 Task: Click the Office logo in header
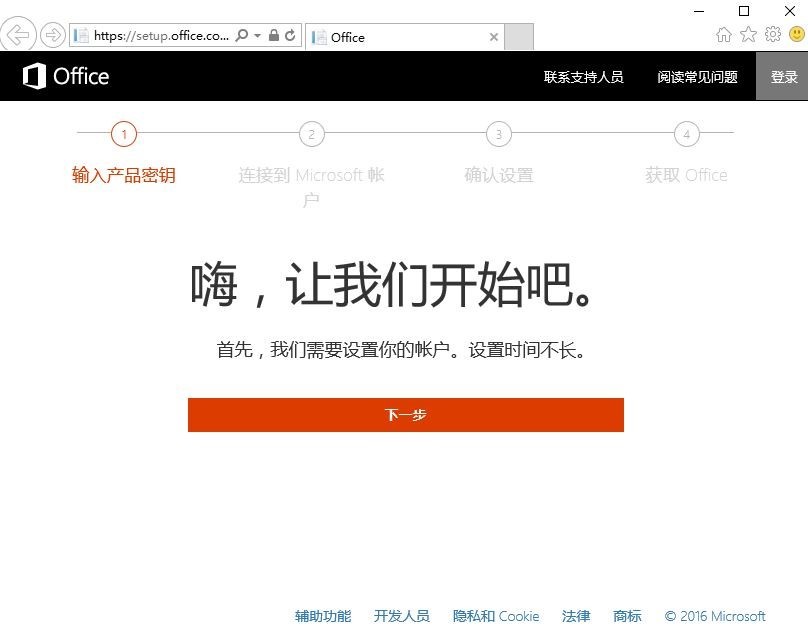[65, 76]
